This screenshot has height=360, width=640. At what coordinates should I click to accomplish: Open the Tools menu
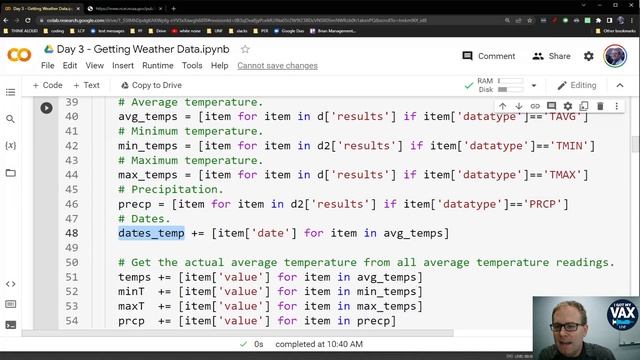192,66
